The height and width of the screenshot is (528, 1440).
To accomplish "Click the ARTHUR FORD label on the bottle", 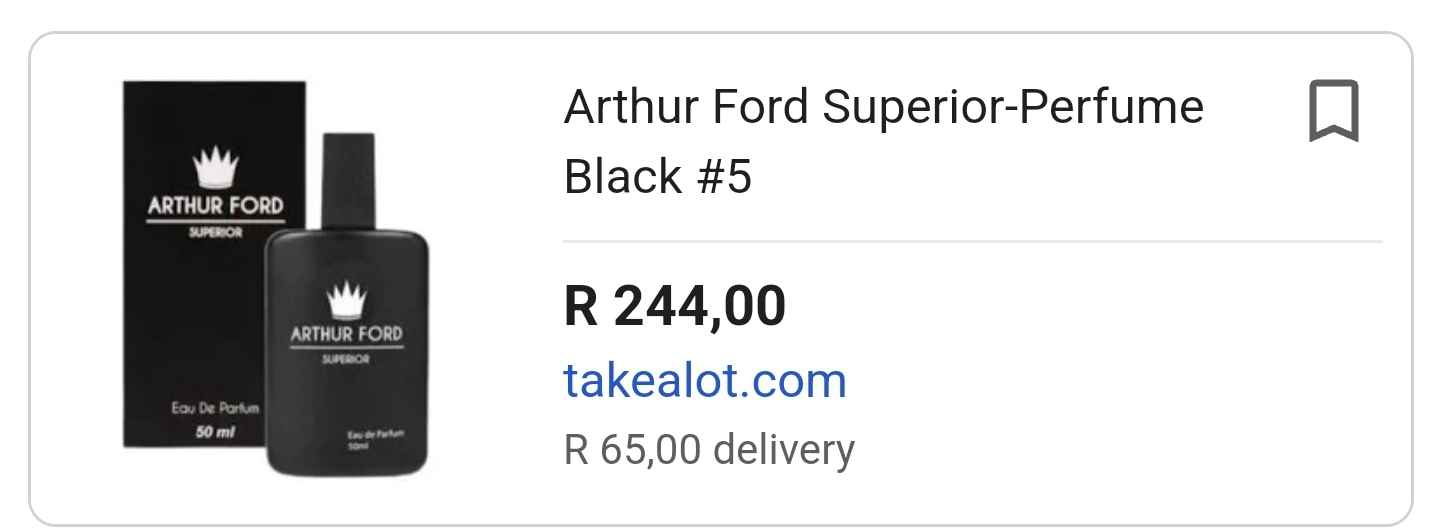I will [346, 334].
